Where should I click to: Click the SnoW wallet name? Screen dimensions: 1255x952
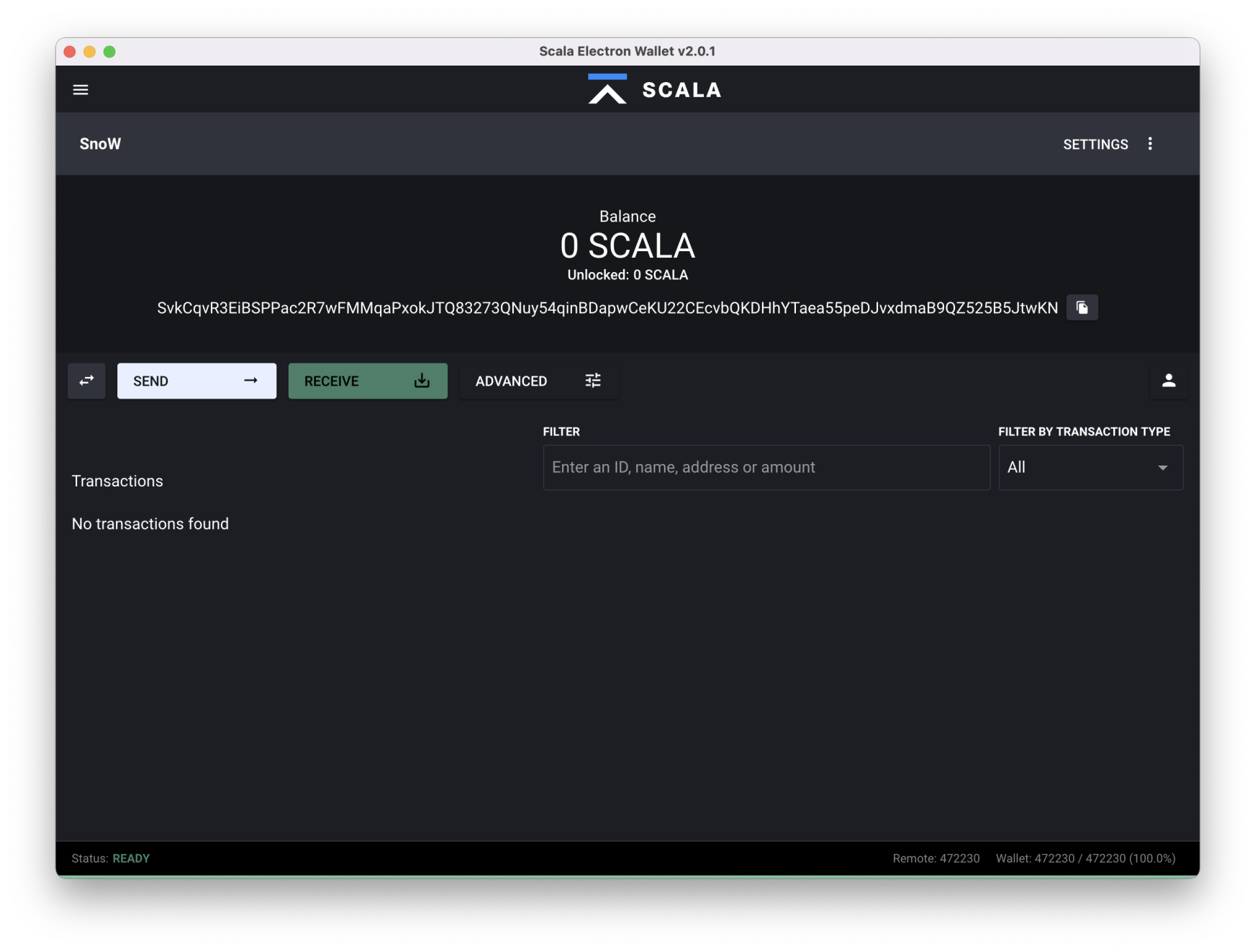pyautogui.click(x=100, y=144)
